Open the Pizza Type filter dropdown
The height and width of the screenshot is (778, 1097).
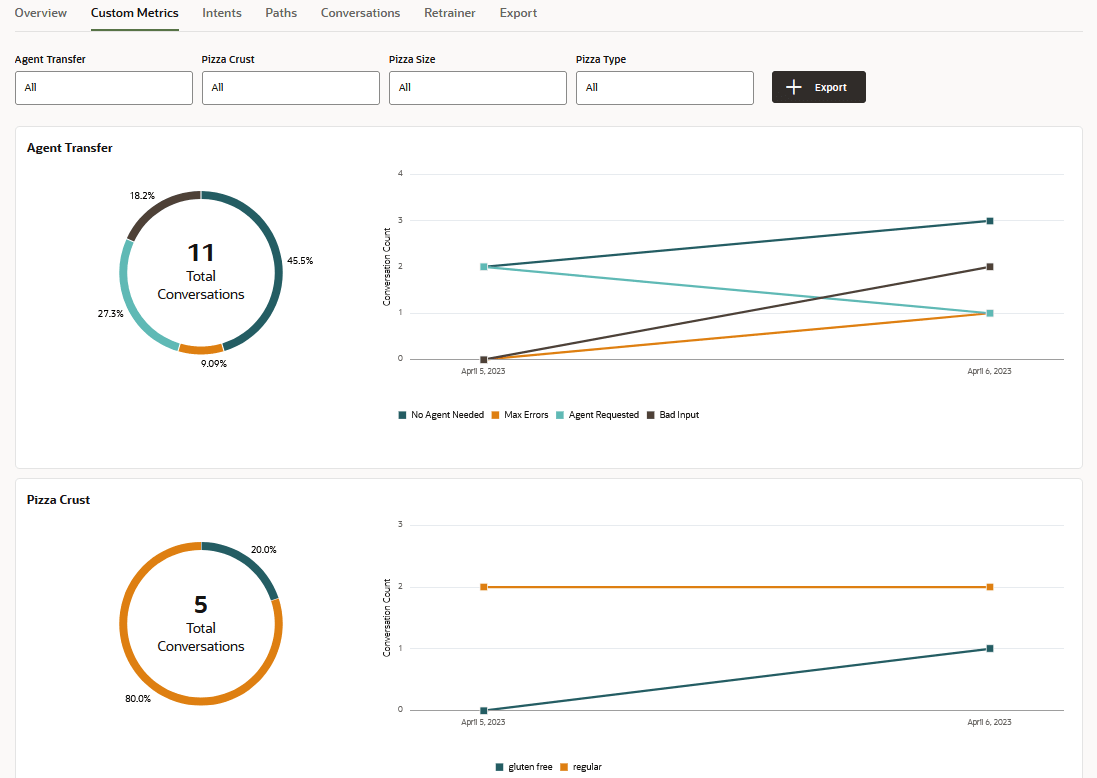(x=664, y=88)
